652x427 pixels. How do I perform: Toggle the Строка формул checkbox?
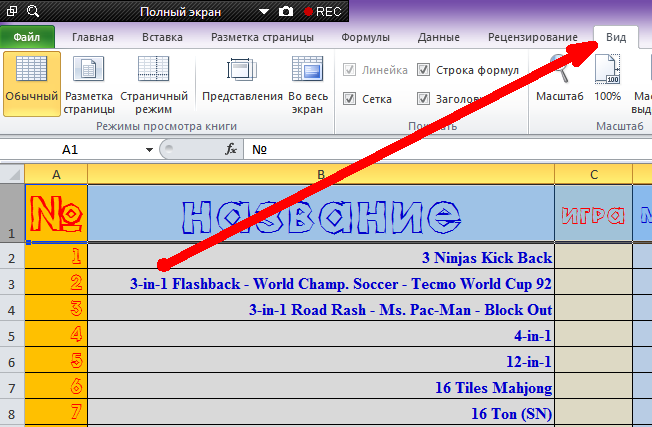(x=423, y=70)
